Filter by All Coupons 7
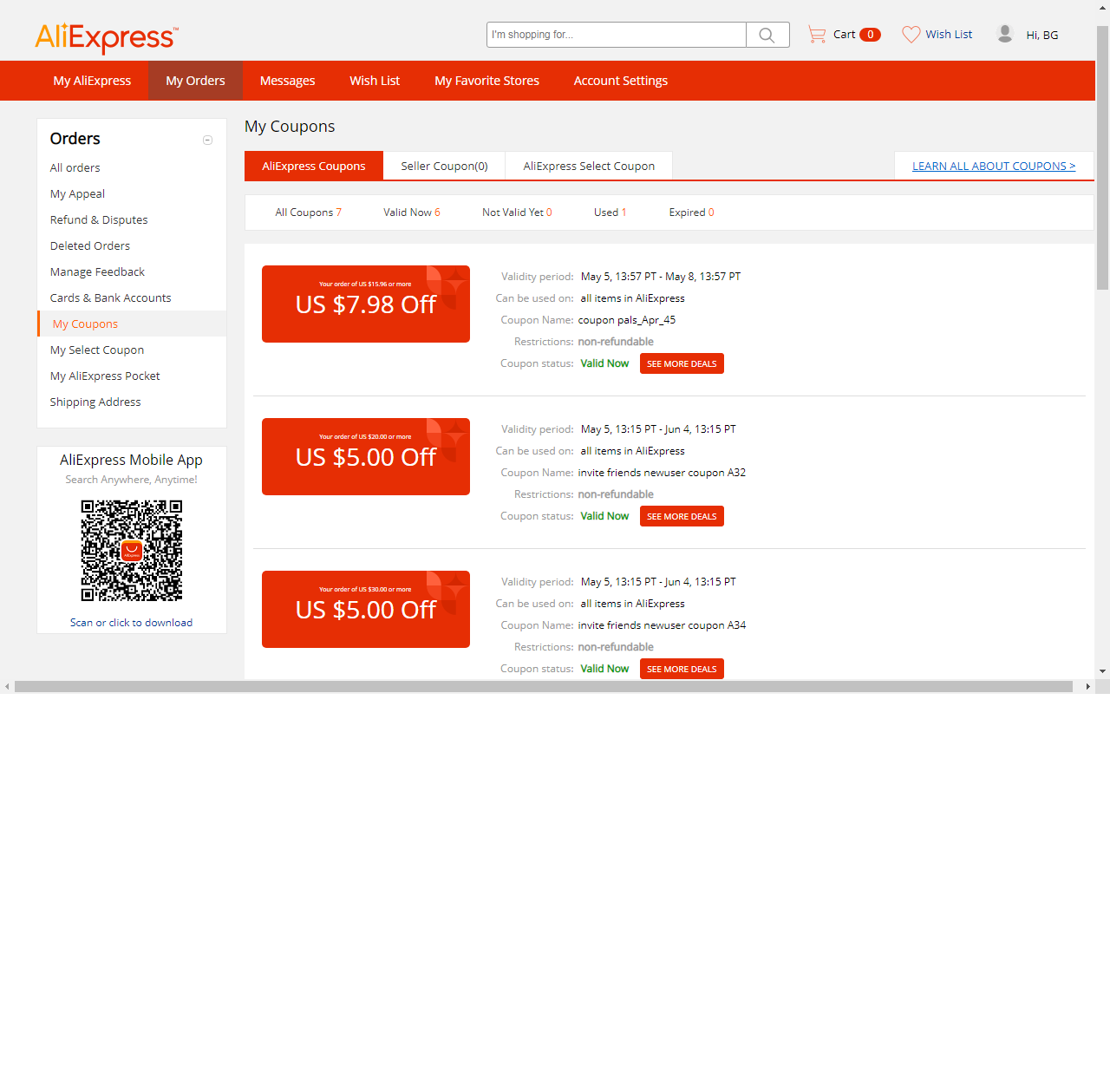 click(x=309, y=213)
